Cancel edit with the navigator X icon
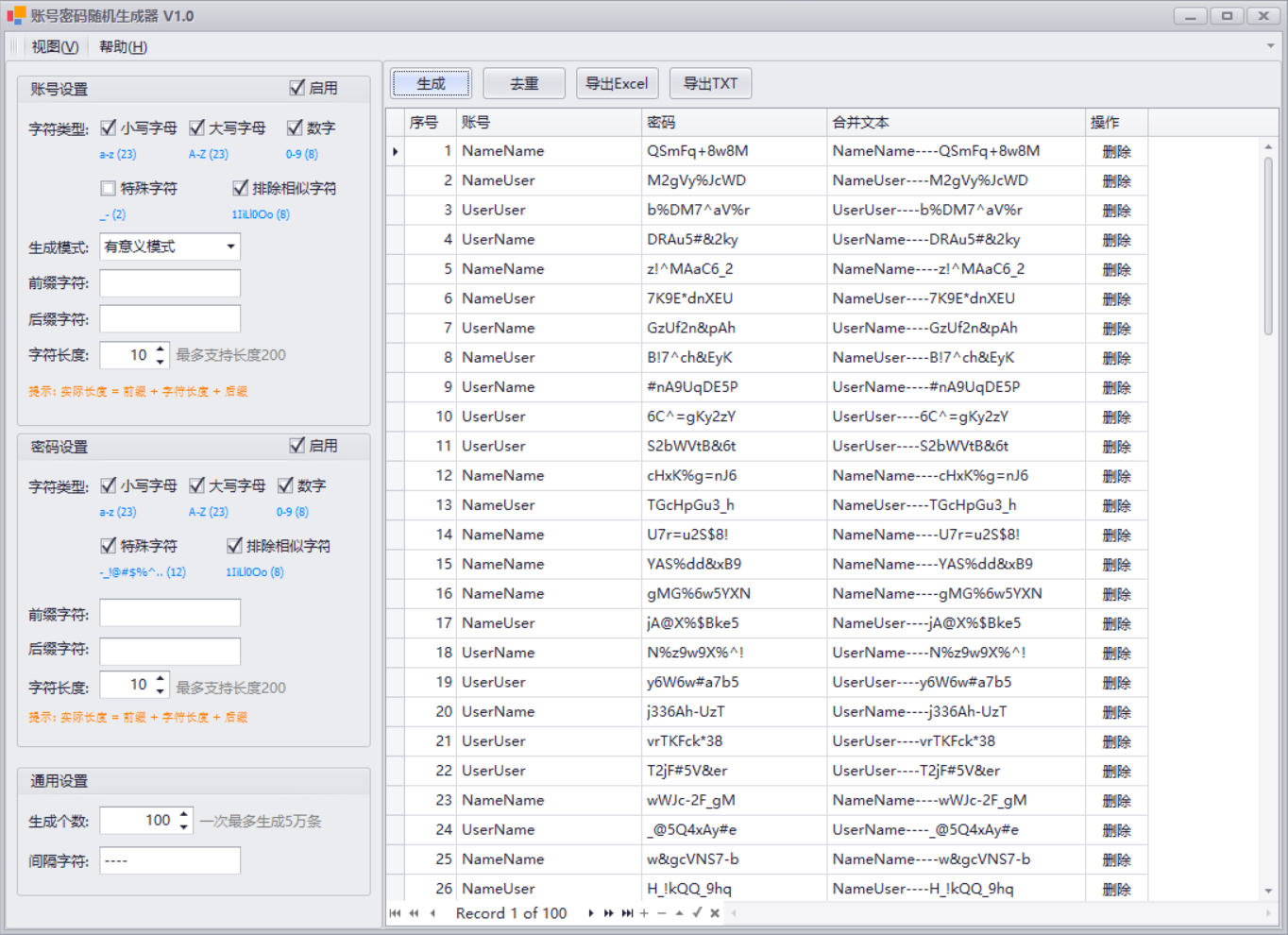Screen dimensions: 1288x935 [x=715, y=913]
